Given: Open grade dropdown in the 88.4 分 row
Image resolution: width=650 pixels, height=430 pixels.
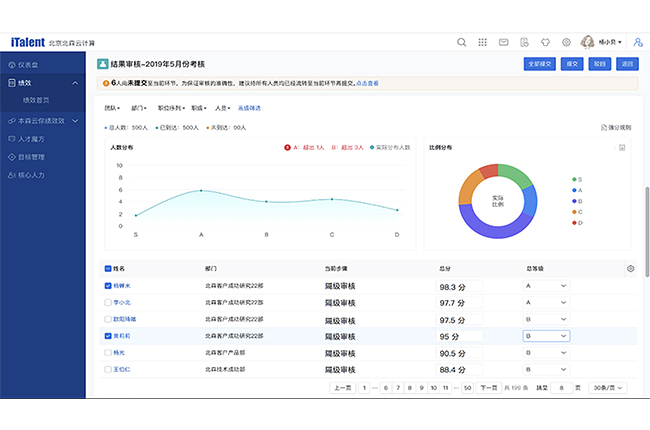Looking at the screenshot, I should (546, 369).
